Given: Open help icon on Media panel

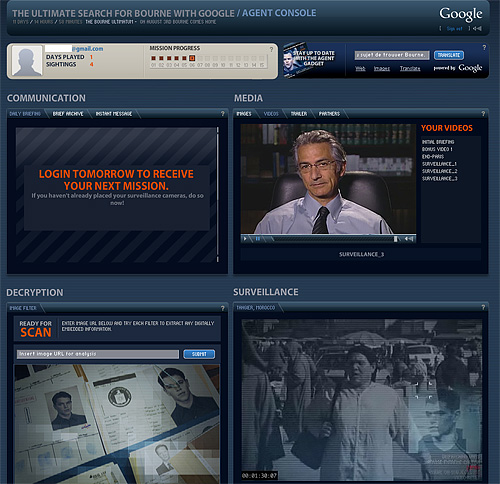Looking at the screenshot, I should [x=483, y=114].
